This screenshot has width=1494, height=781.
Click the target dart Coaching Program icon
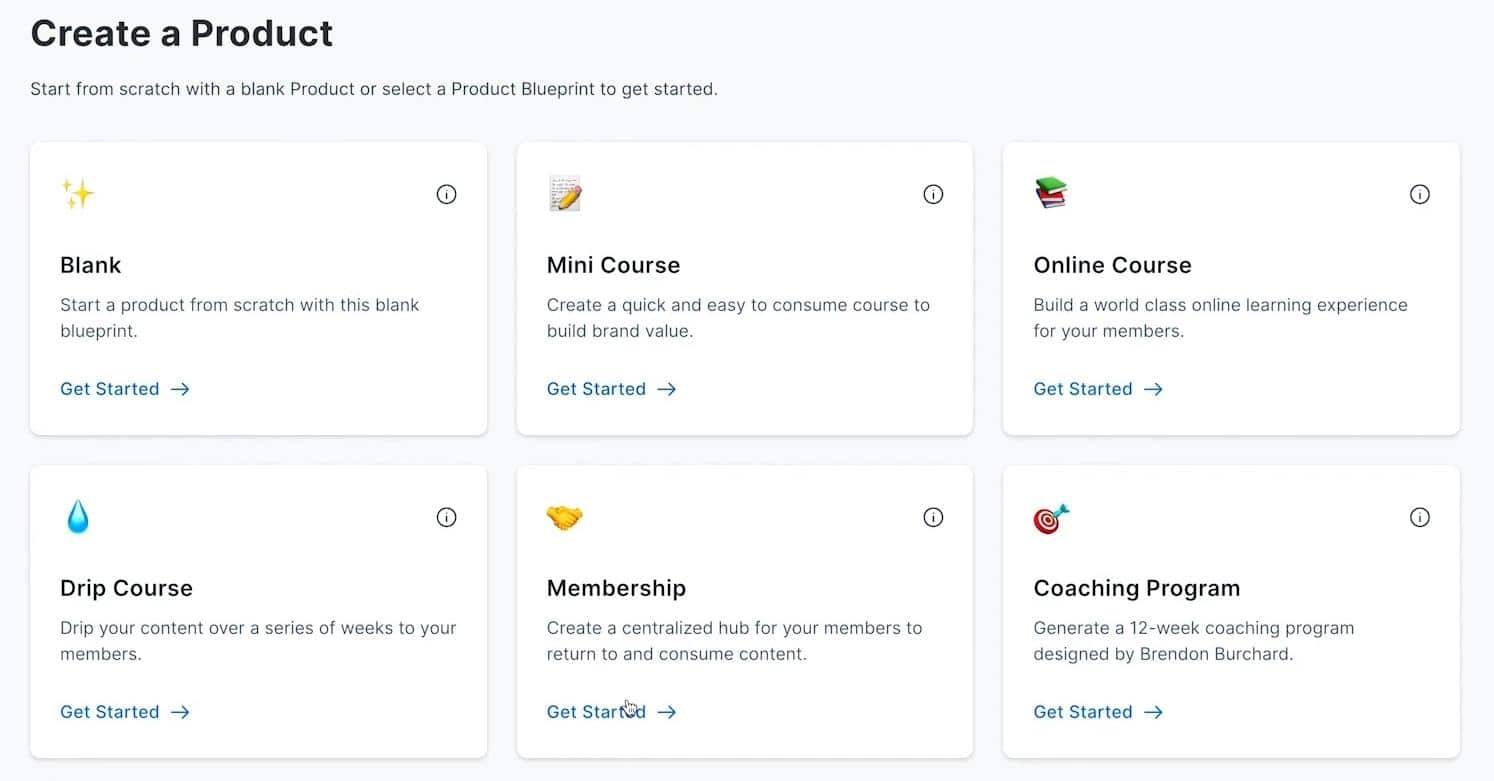coord(1050,518)
